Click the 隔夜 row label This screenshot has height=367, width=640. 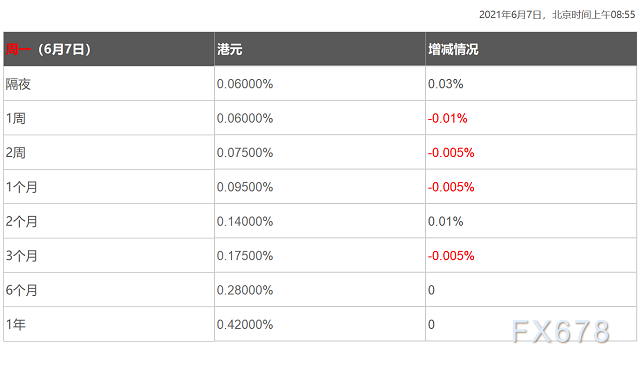(x=18, y=84)
